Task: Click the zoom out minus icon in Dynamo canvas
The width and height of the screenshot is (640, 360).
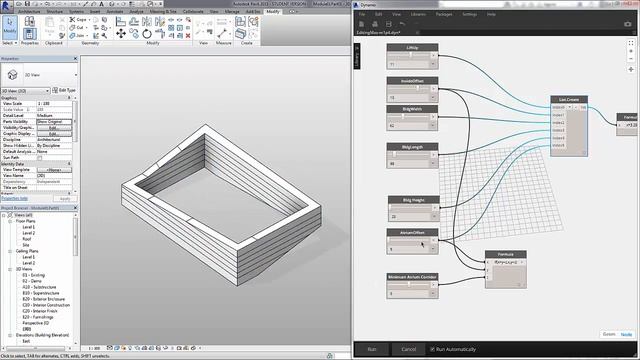Action: click(631, 59)
